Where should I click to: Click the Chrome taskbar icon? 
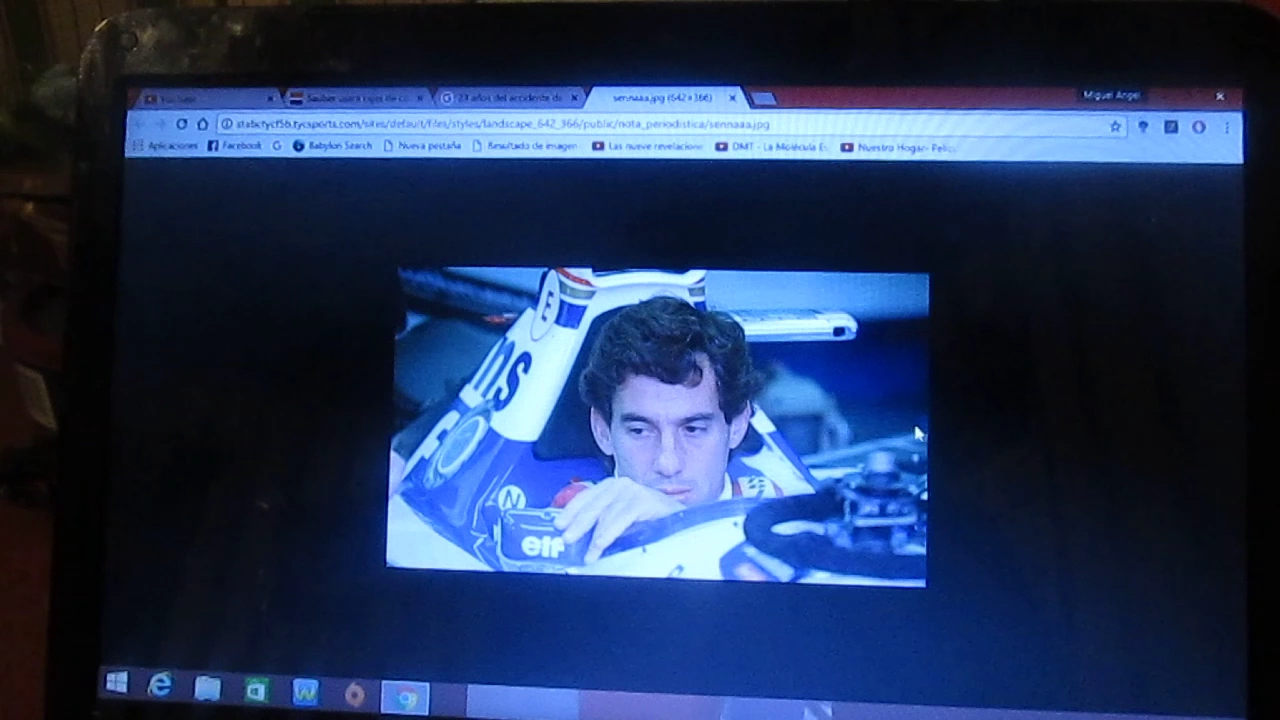click(x=405, y=698)
